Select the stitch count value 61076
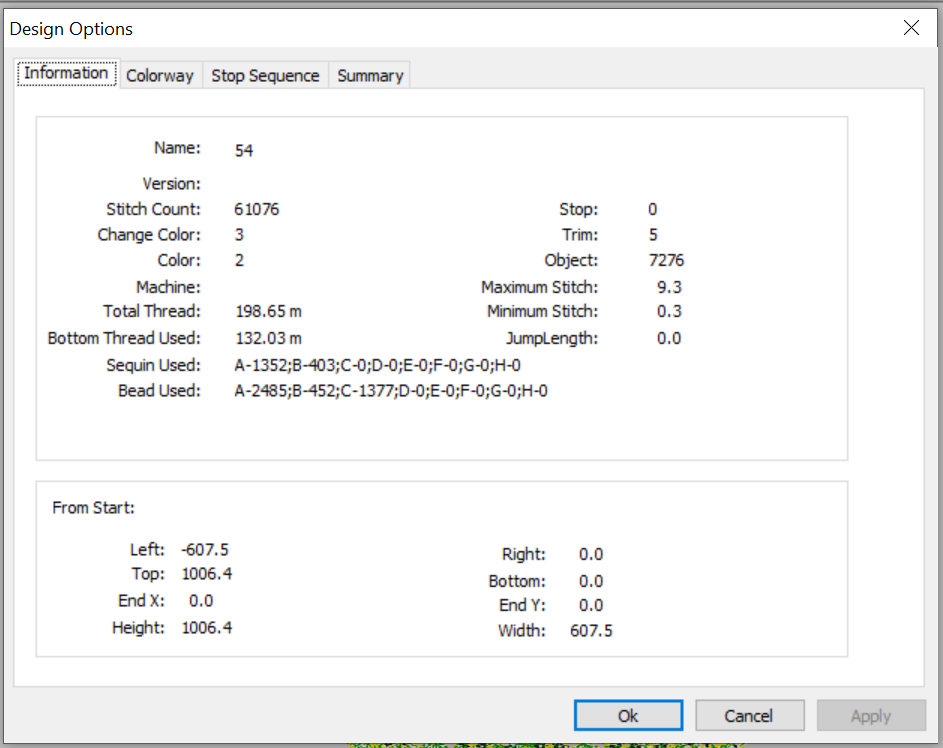Image resolution: width=943 pixels, height=748 pixels. [x=257, y=209]
